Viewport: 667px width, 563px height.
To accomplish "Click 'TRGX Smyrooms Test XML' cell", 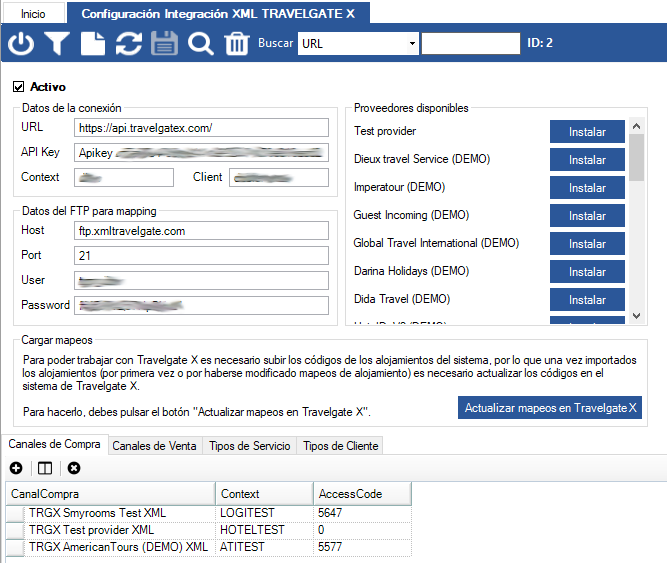I will (120, 513).
